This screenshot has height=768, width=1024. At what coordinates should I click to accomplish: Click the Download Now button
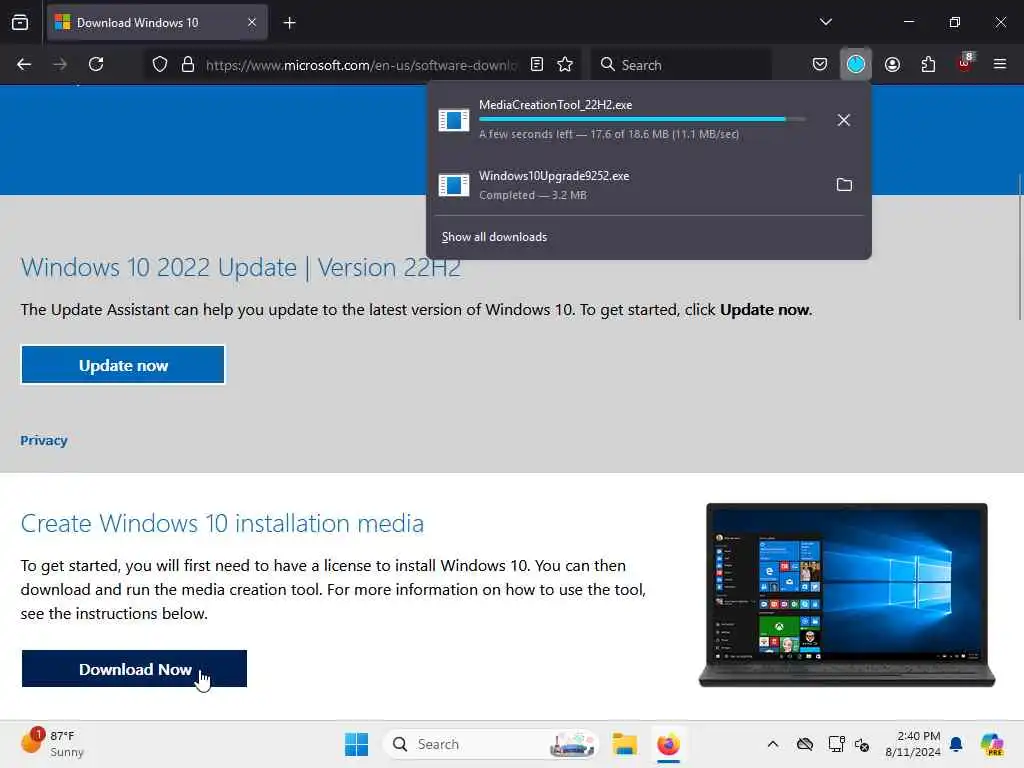(x=135, y=669)
